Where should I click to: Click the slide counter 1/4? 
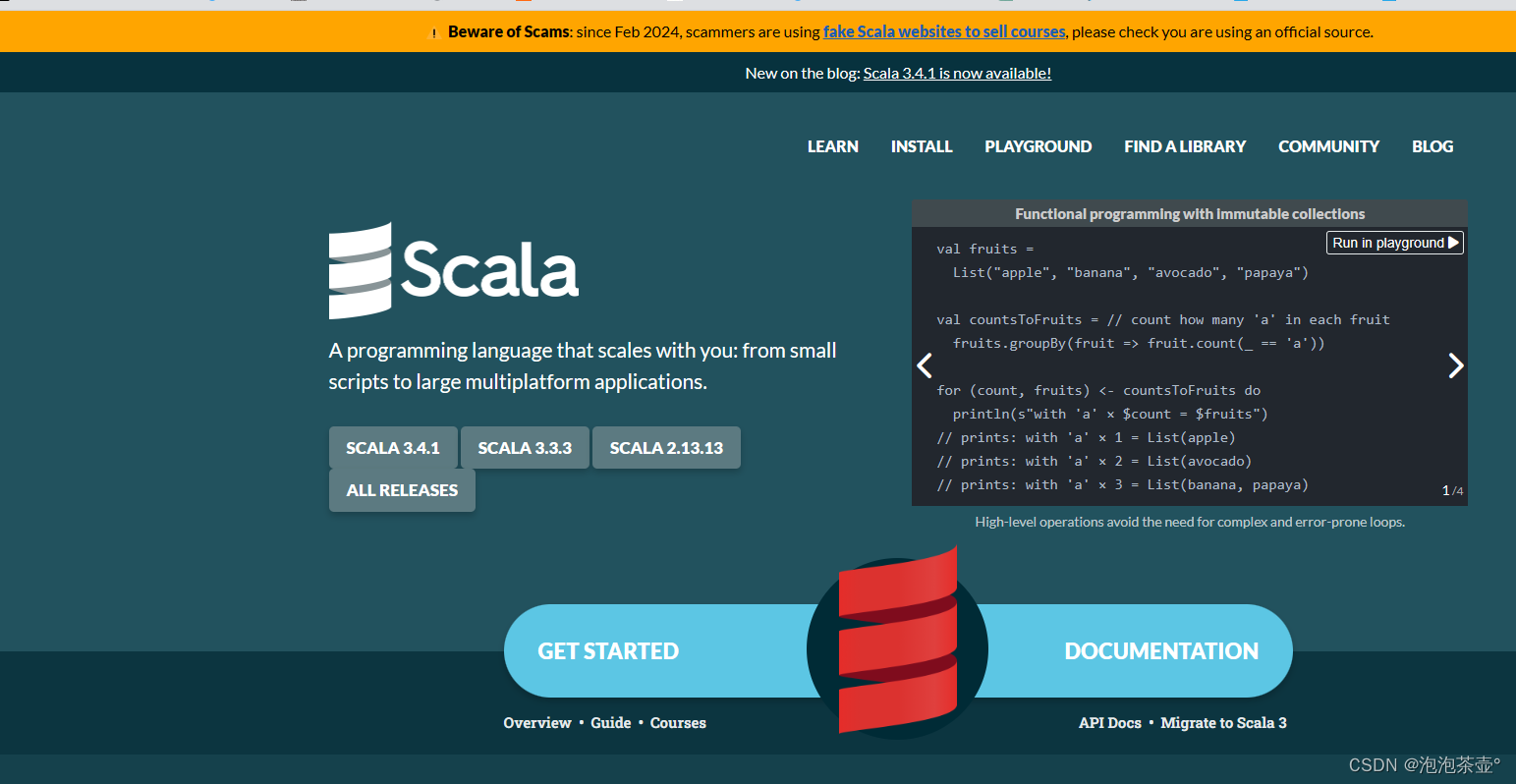click(x=1452, y=490)
